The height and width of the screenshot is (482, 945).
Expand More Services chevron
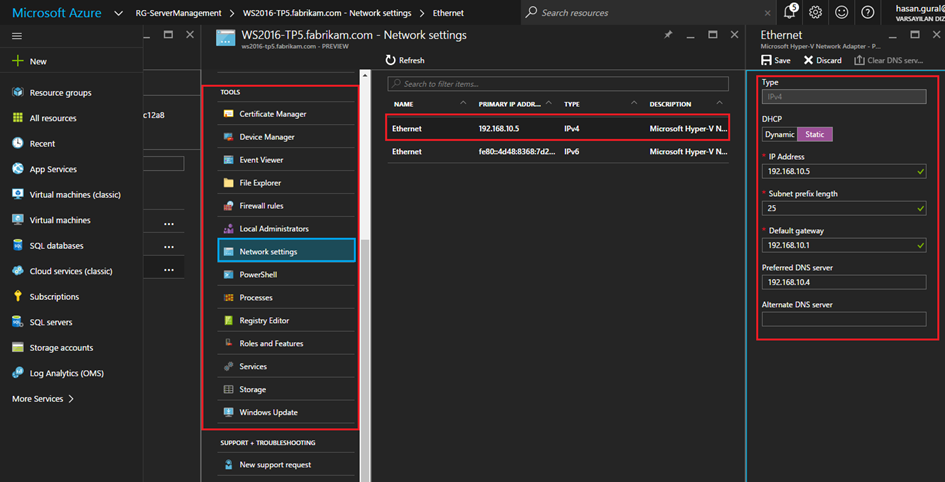[x=71, y=399]
